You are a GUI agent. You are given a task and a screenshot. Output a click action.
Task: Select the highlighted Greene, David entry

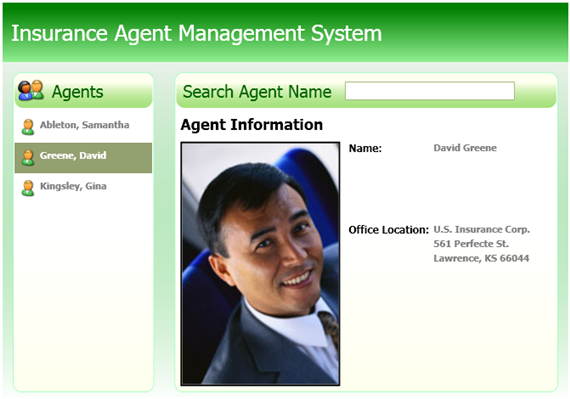point(83,158)
